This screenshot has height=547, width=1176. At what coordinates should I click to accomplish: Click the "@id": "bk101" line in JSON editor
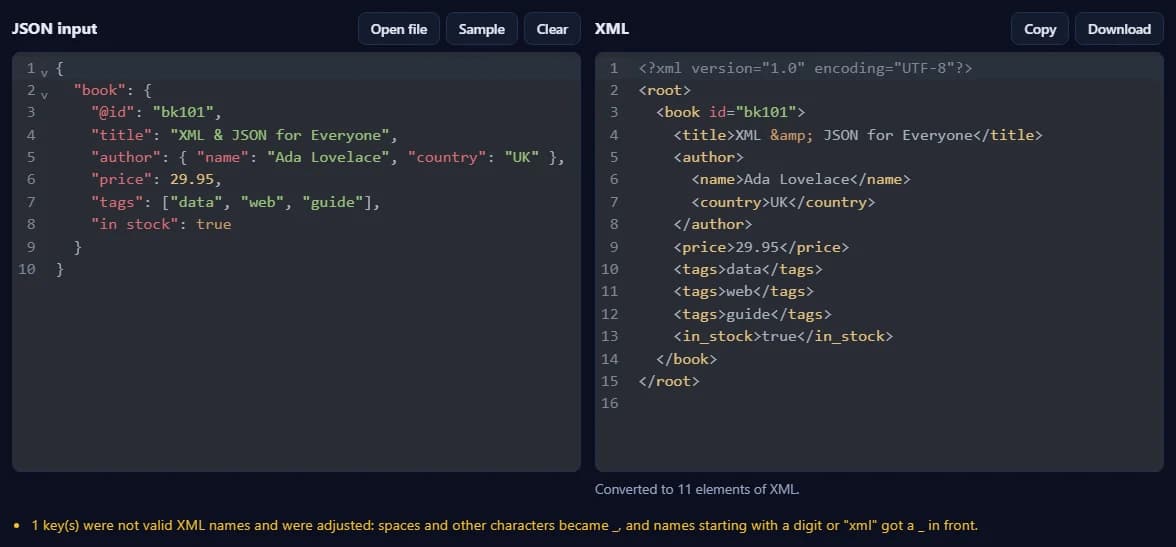(157, 113)
